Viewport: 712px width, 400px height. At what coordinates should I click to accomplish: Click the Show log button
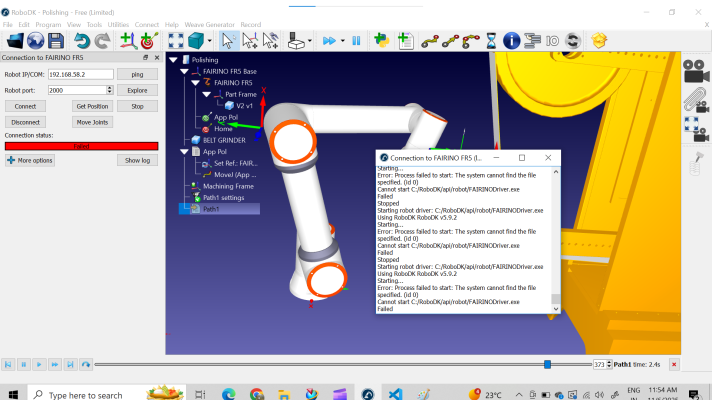click(137, 160)
